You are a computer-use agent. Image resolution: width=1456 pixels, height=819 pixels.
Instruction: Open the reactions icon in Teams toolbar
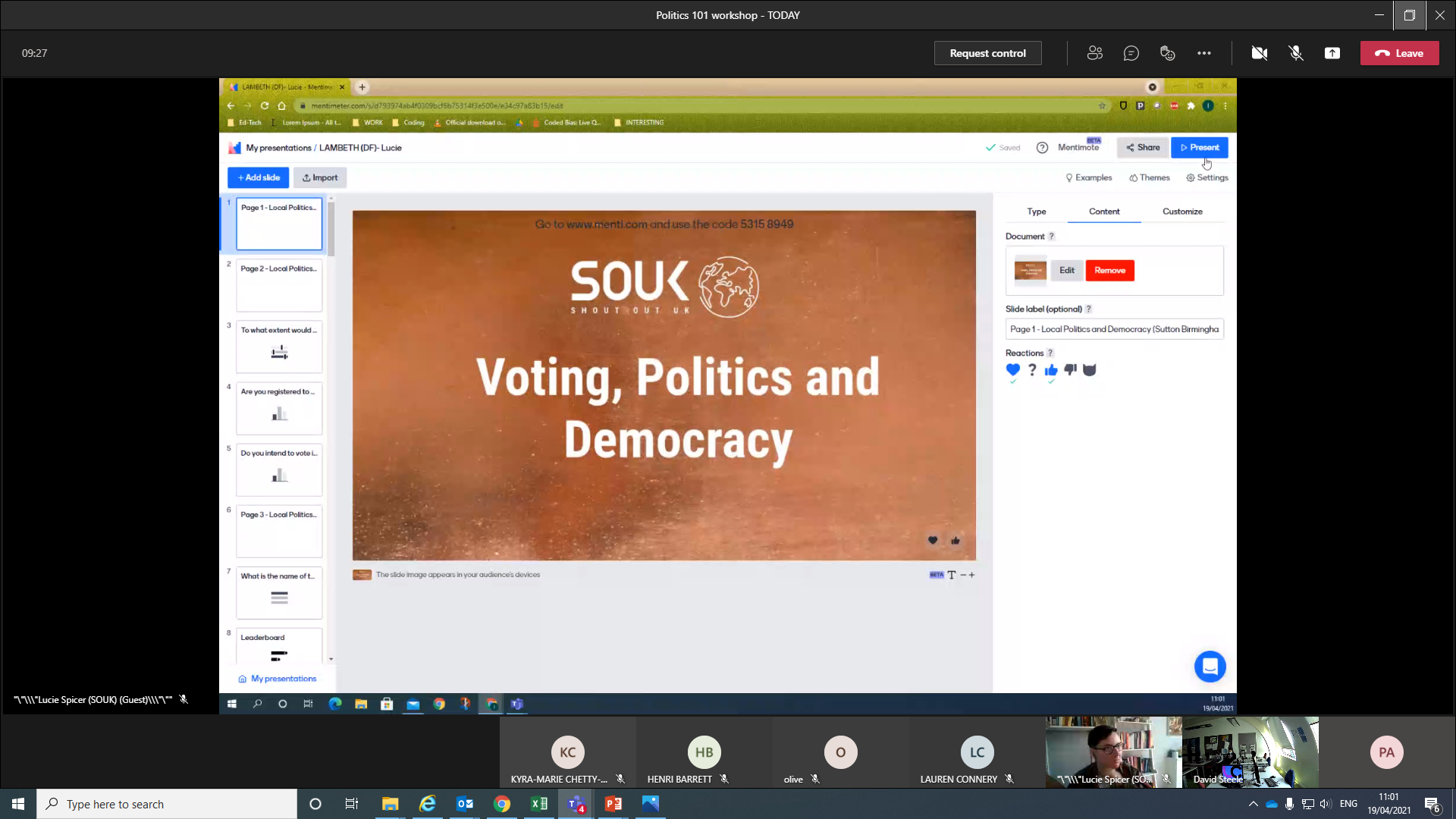pos(1167,53)
